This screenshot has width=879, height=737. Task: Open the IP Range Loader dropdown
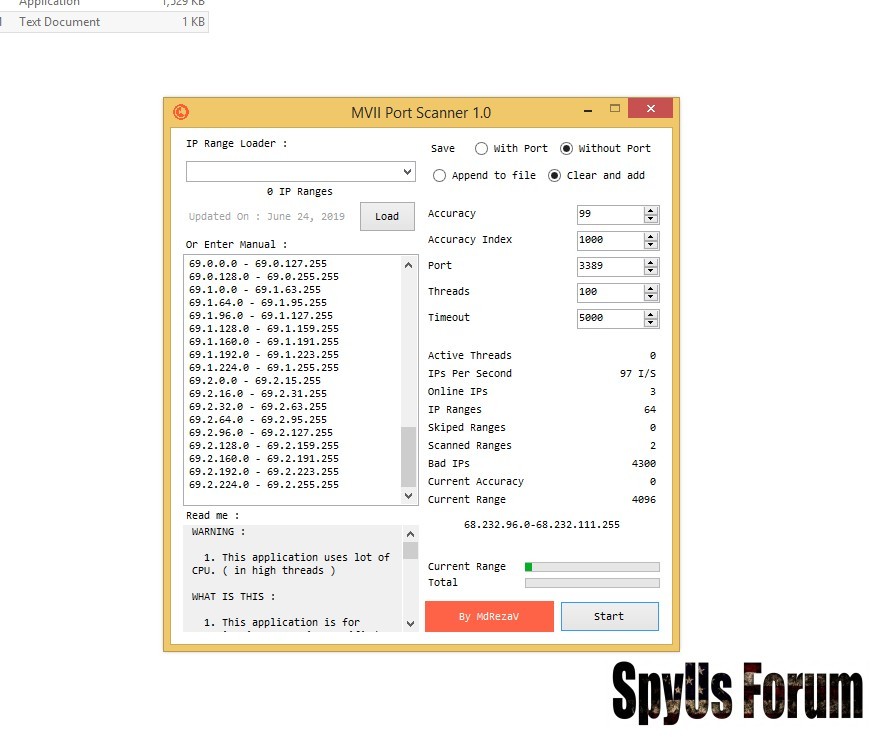pyautogui.click(x=406, y=172)
